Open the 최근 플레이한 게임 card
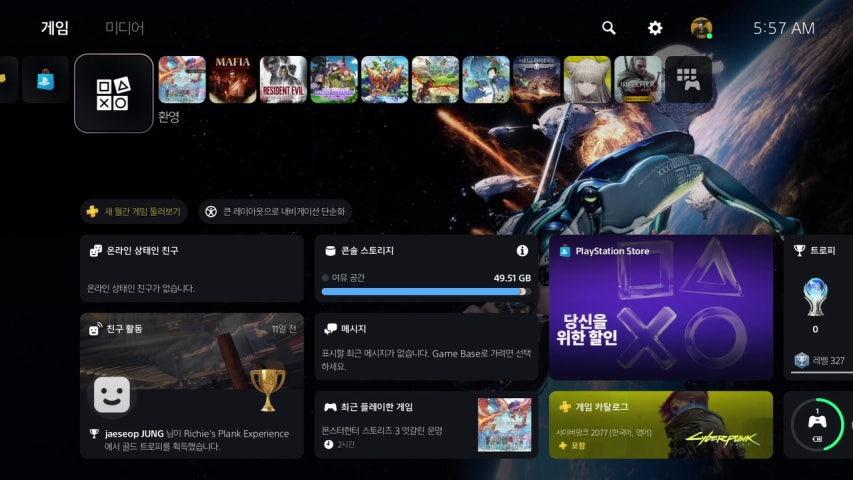Viewport: 853px width, 480px height. pos(426,424)
